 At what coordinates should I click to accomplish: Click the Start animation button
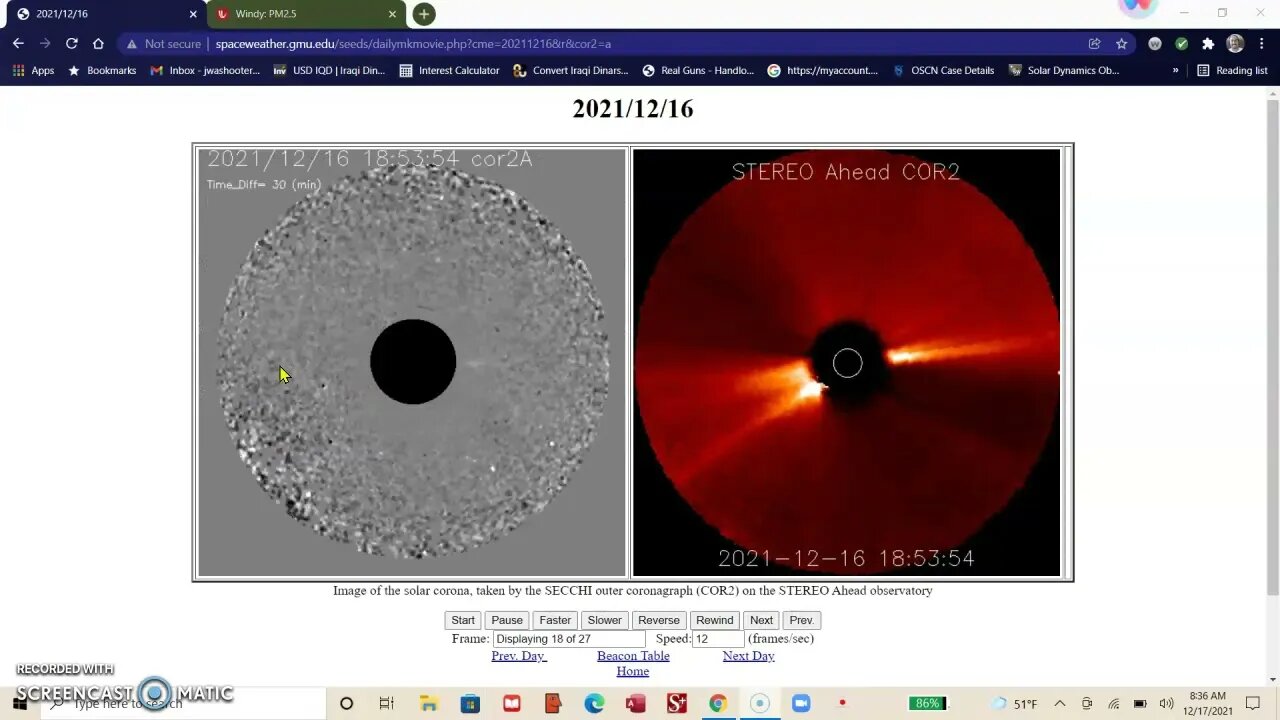click(x=463, y=620)
